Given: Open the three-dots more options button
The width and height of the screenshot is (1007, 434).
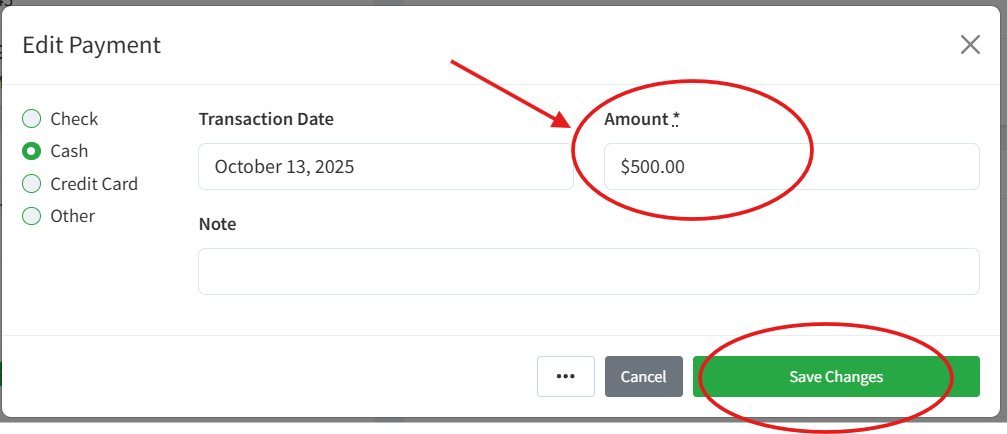Looking at the screenshot, I should pyautogui.click(x=565, y=376).
